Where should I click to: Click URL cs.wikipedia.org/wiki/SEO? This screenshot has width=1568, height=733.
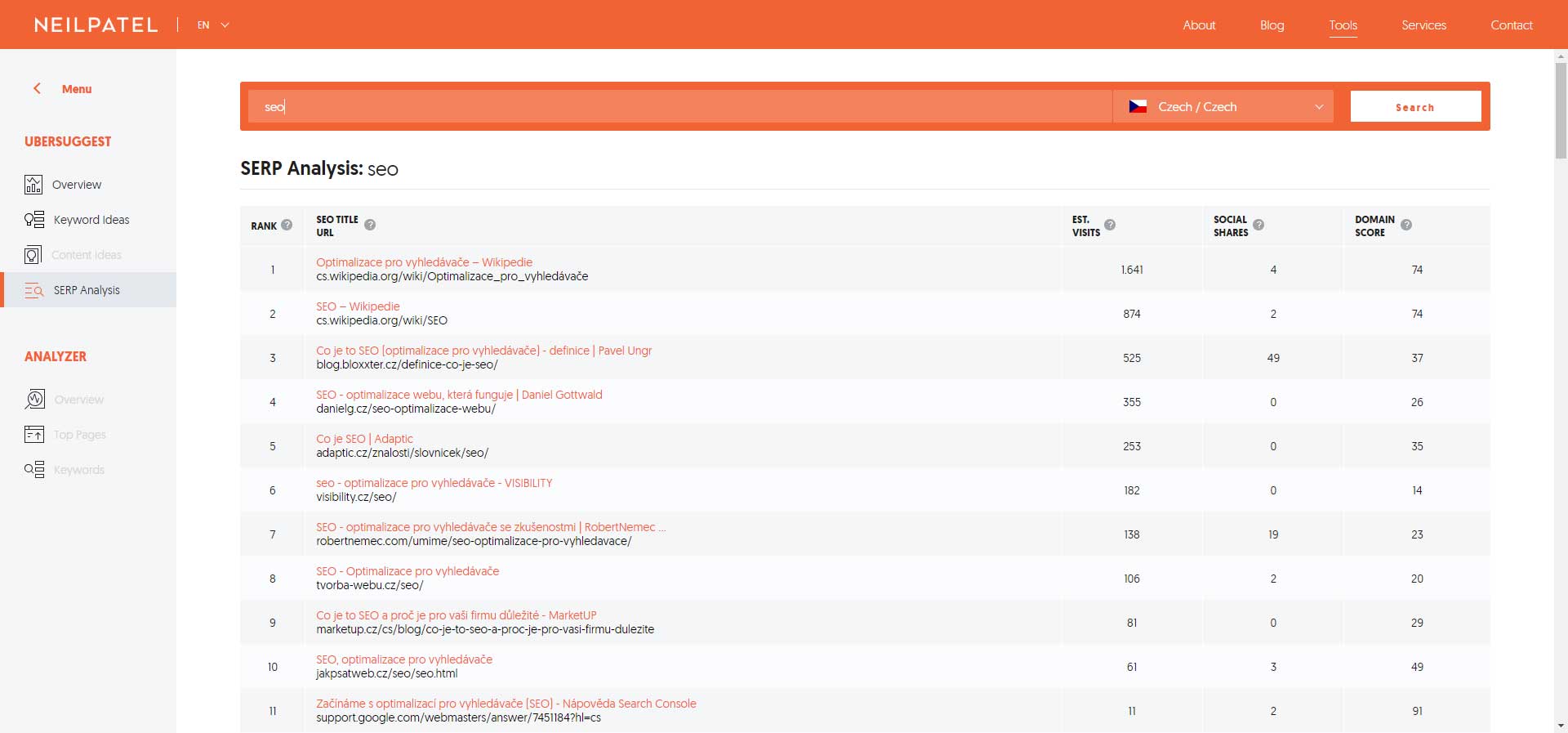click(381, 320)
